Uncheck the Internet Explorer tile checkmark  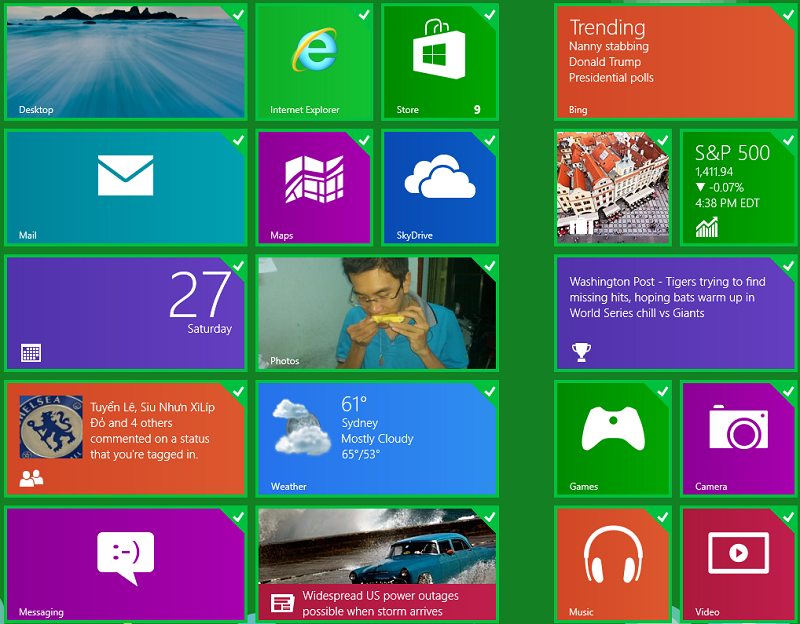pyautogui.click(x=364, y=15)
